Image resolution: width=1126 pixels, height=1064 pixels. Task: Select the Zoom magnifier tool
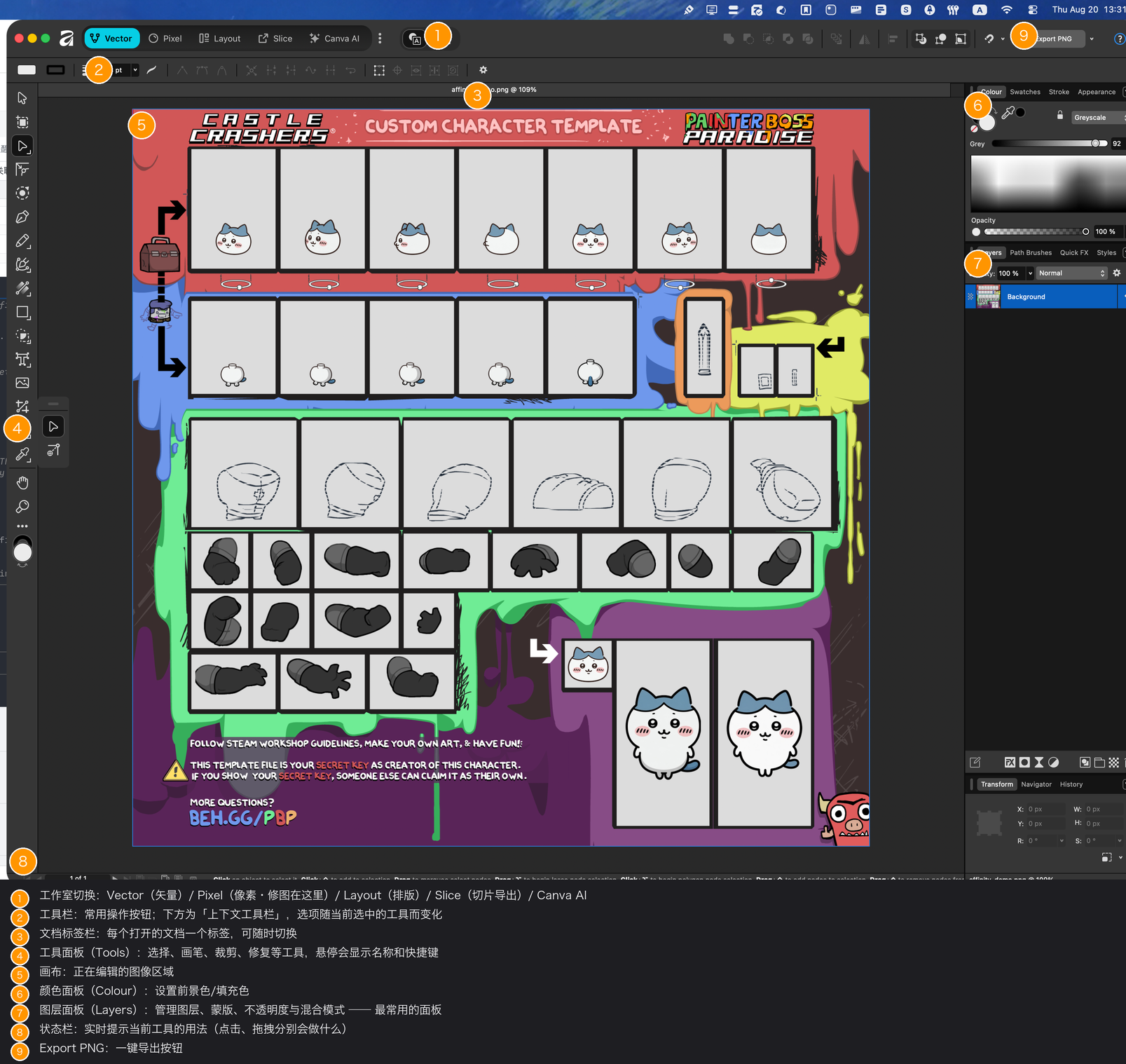click(22, 507)
